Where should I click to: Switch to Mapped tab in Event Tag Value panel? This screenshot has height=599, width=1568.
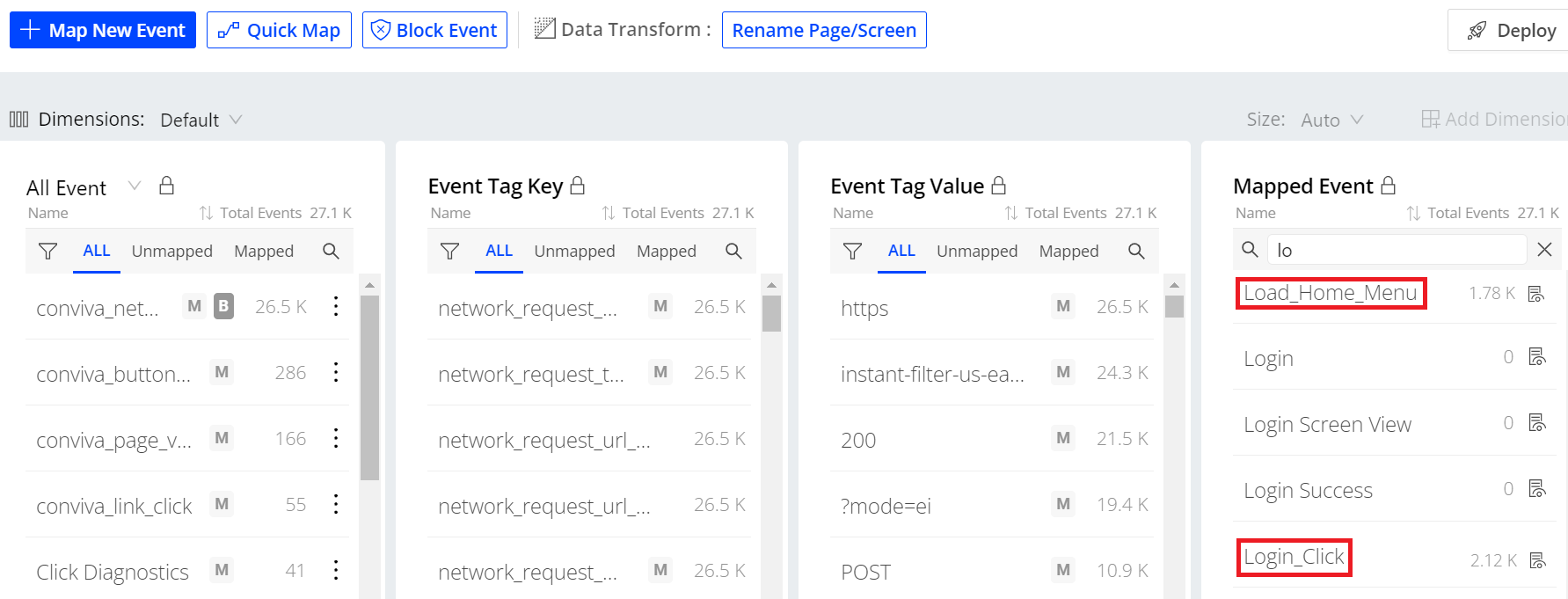pos(1068,252)
